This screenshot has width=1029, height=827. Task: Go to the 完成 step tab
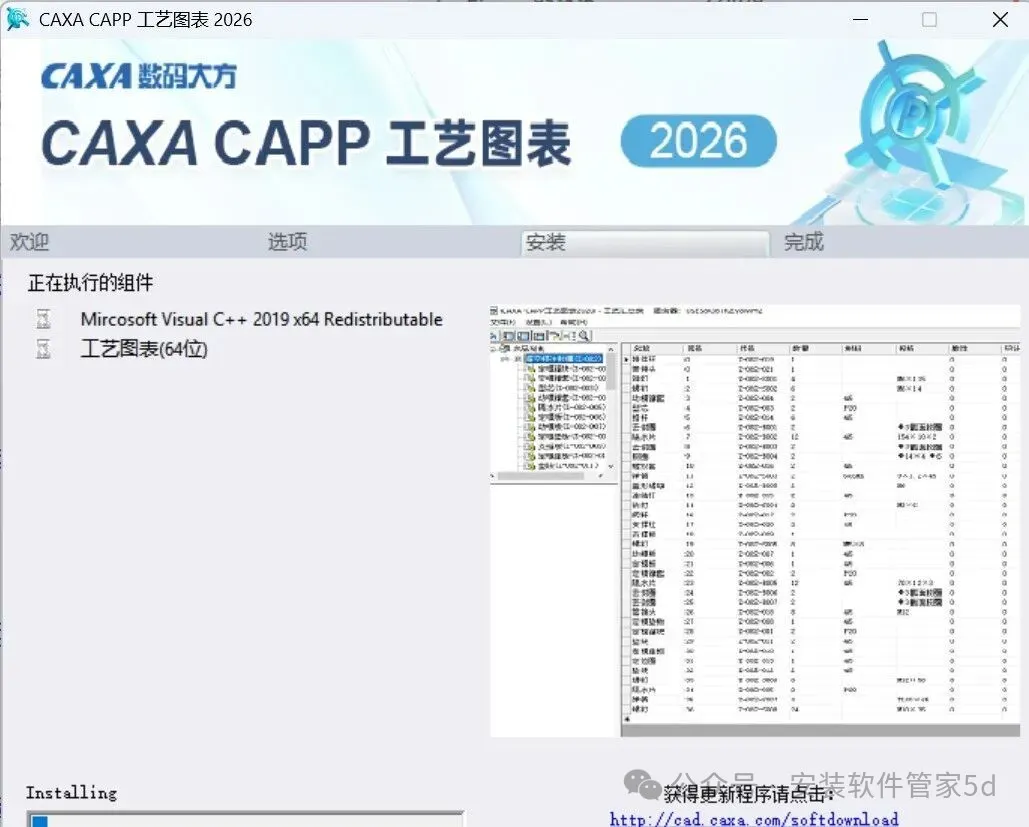click(x=804, y=242)
